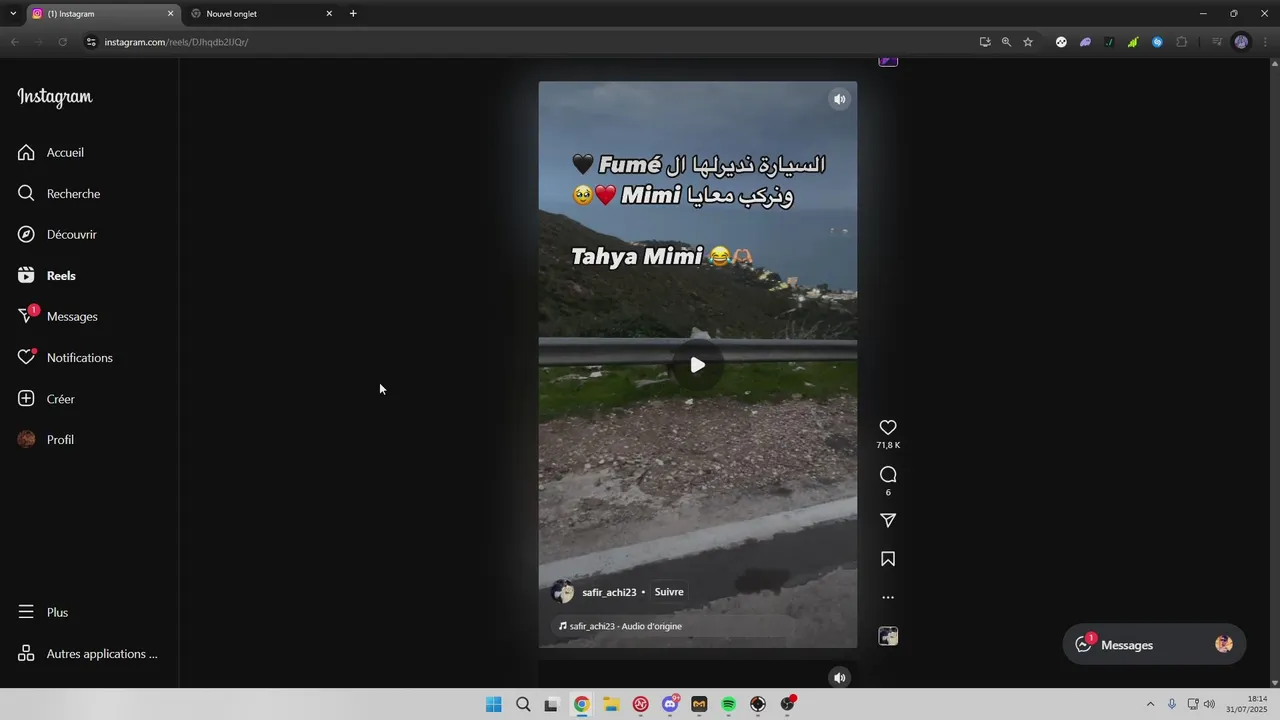This screenshot has width=1280, height=720.
Task: Open Chrome three-dot menu
Action: (x=1266, y=42)
